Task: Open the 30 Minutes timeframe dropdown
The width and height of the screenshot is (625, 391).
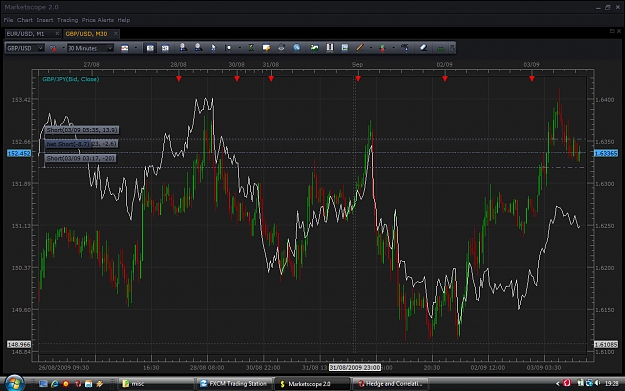Action: click(x=90, y=48)
